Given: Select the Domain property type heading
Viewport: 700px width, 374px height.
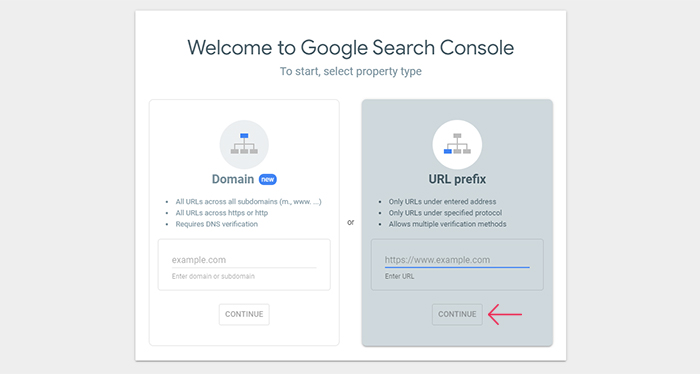Looking at the screenshot, I should (233, 179).
